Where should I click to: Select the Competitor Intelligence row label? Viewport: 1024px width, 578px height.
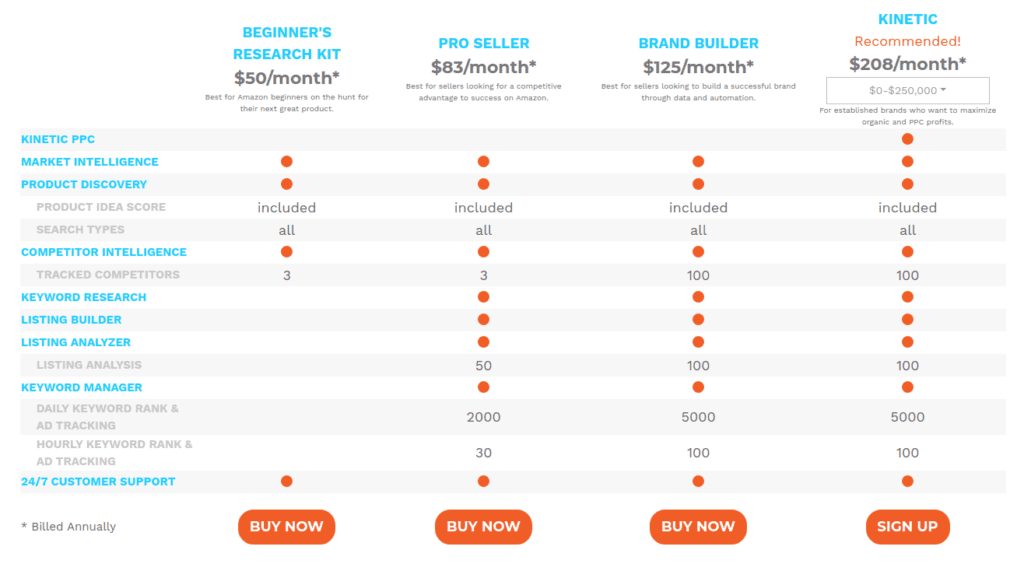click(x=104, y=252)
